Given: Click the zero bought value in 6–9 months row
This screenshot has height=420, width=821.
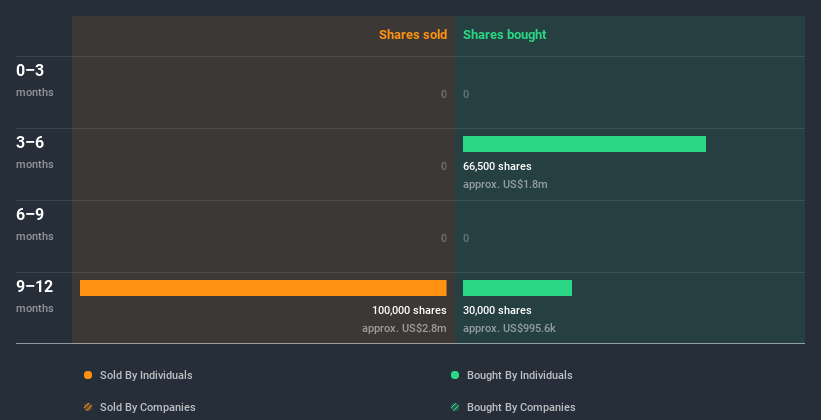Looking at the screenshot, I should 466,238.
